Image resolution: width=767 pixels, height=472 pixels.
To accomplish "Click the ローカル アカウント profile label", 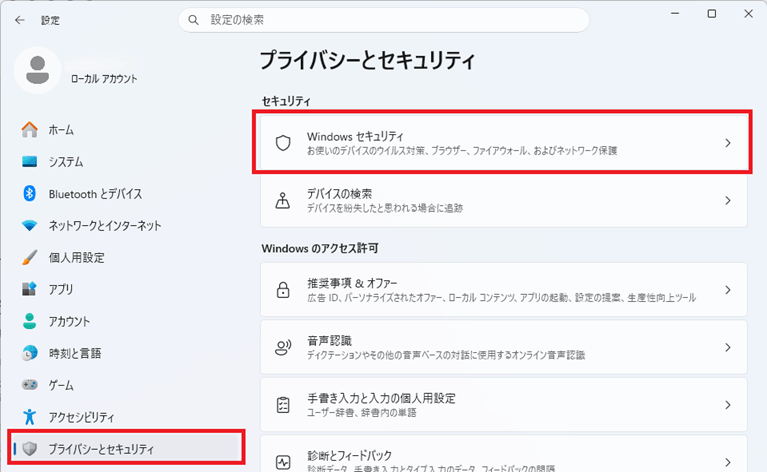I will coord(104,79).
